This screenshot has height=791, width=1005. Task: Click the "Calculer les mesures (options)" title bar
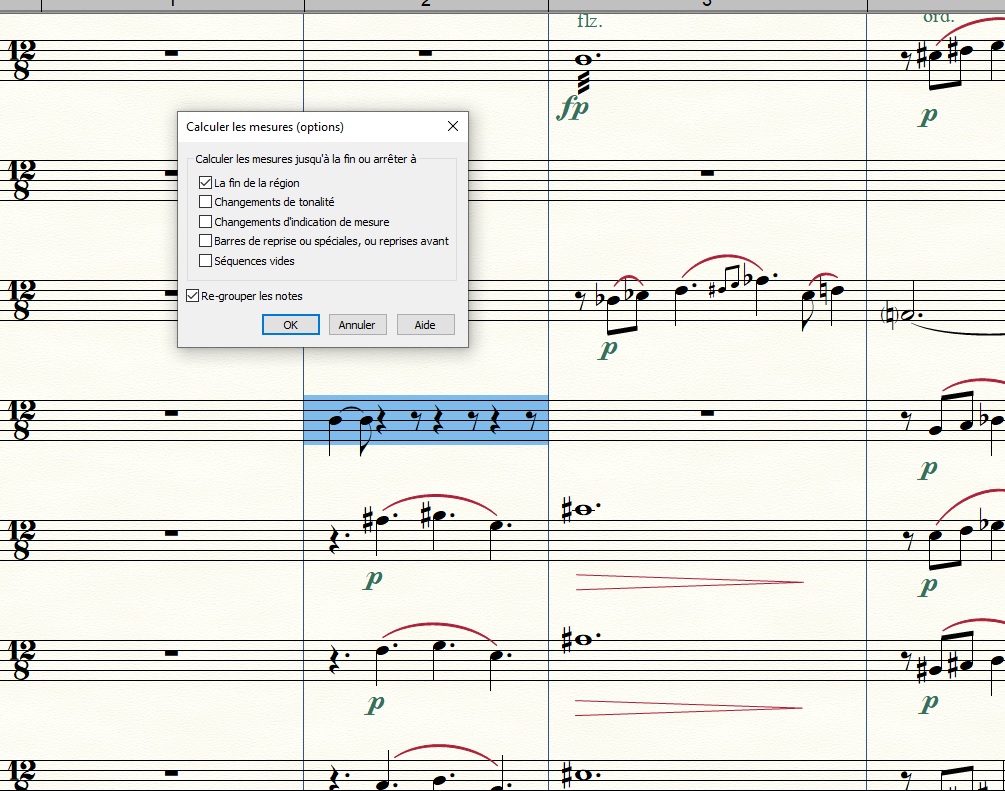(300, 127)
